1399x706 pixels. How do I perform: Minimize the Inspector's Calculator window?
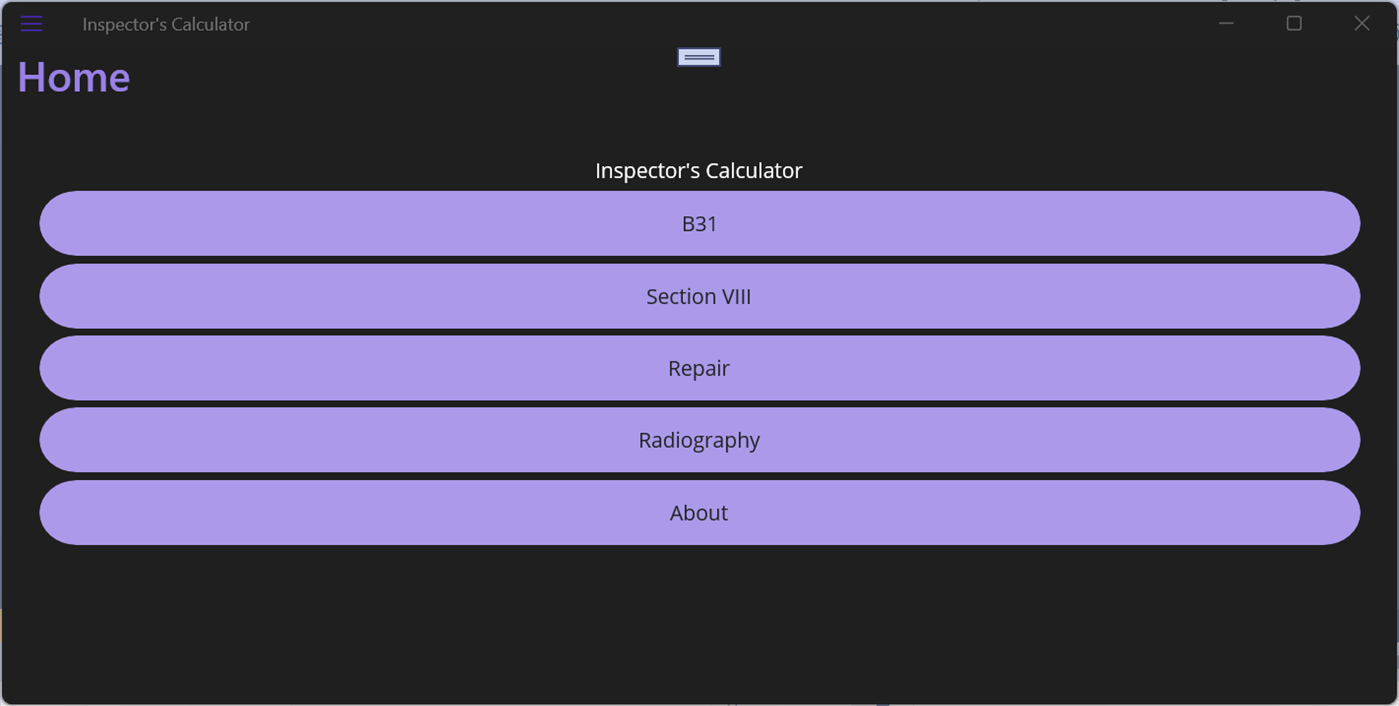pos(1226,23)
